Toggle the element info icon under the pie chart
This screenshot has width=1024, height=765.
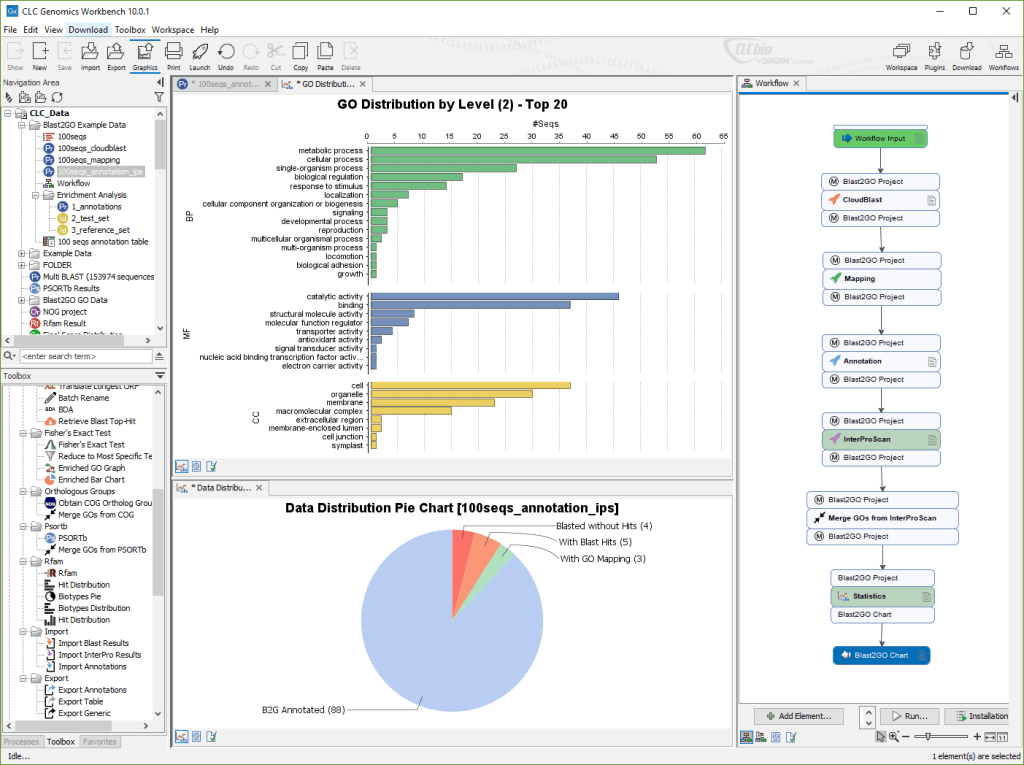click(x=212, y=736)
